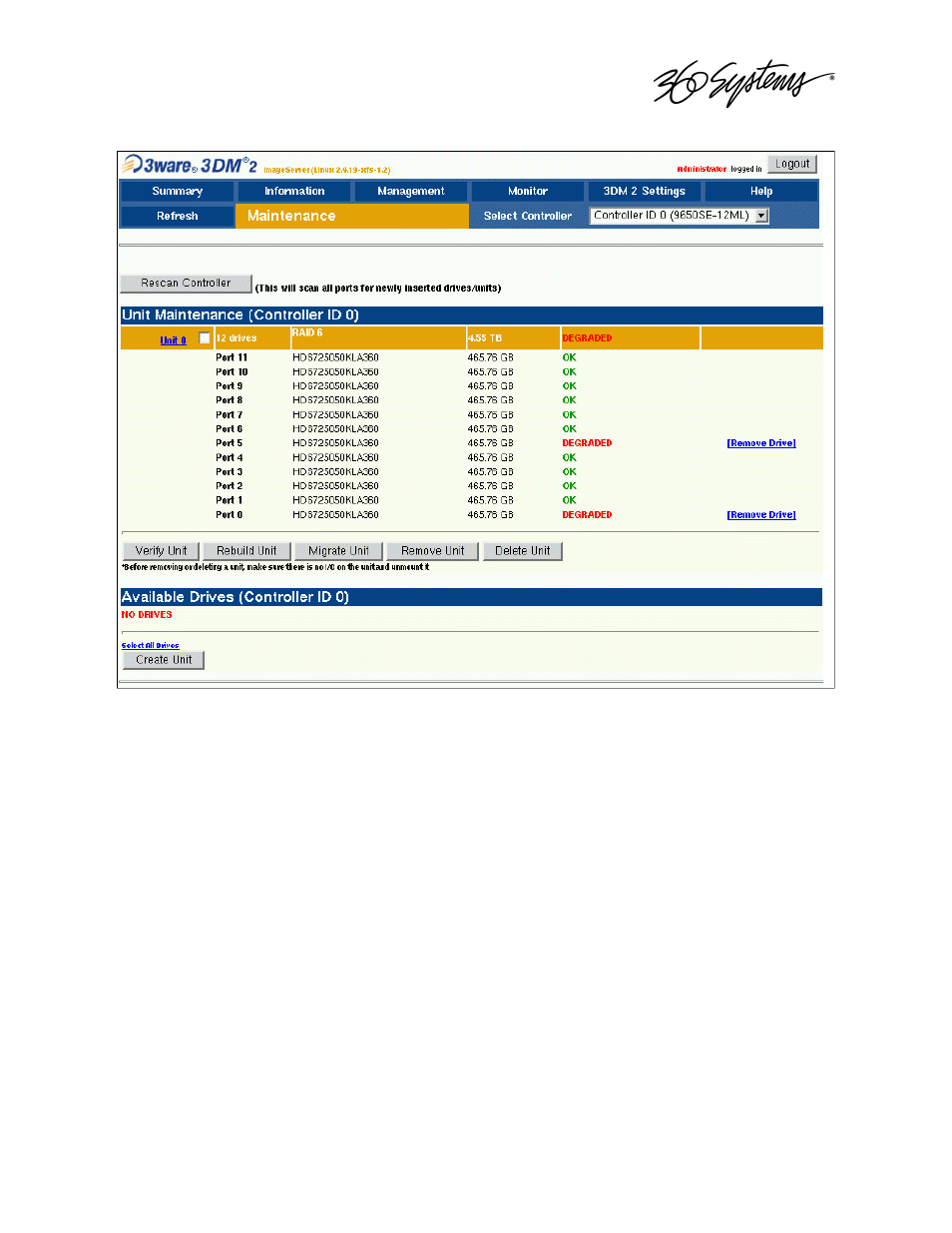The height and width of the screenshot is (1233, 952).
Task: Click the Port 10 row label
Action: click(232, 371)
